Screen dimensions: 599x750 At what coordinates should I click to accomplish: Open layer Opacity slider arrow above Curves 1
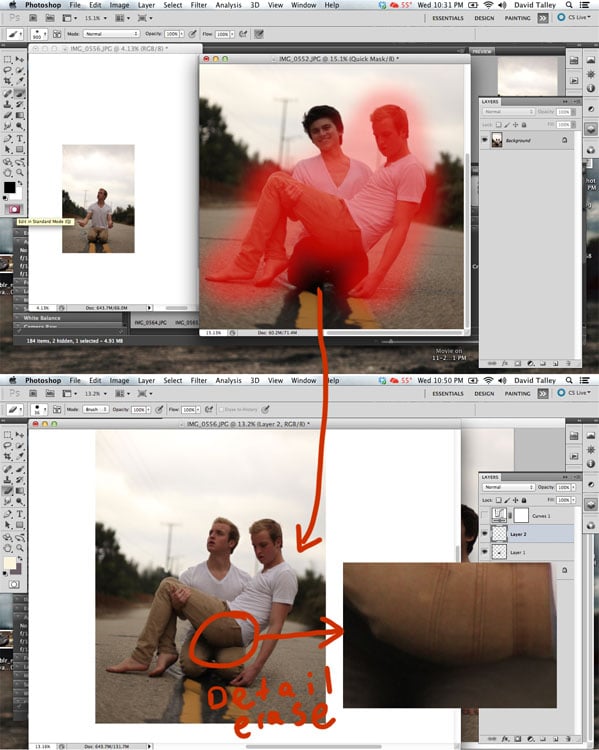574,487
